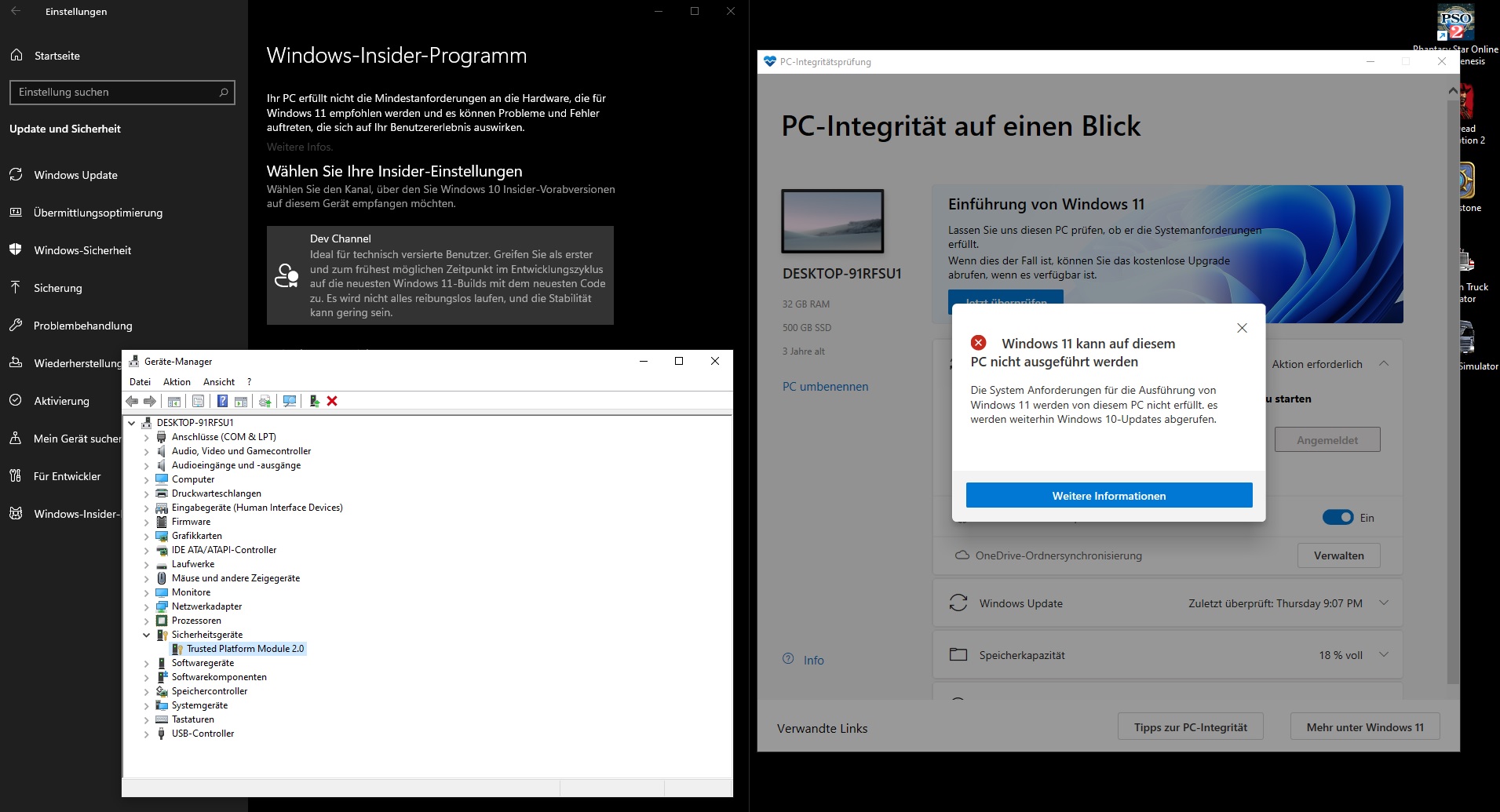Select the Monitore tree item
Viewport: 1500px width, 812px height.
191,592
